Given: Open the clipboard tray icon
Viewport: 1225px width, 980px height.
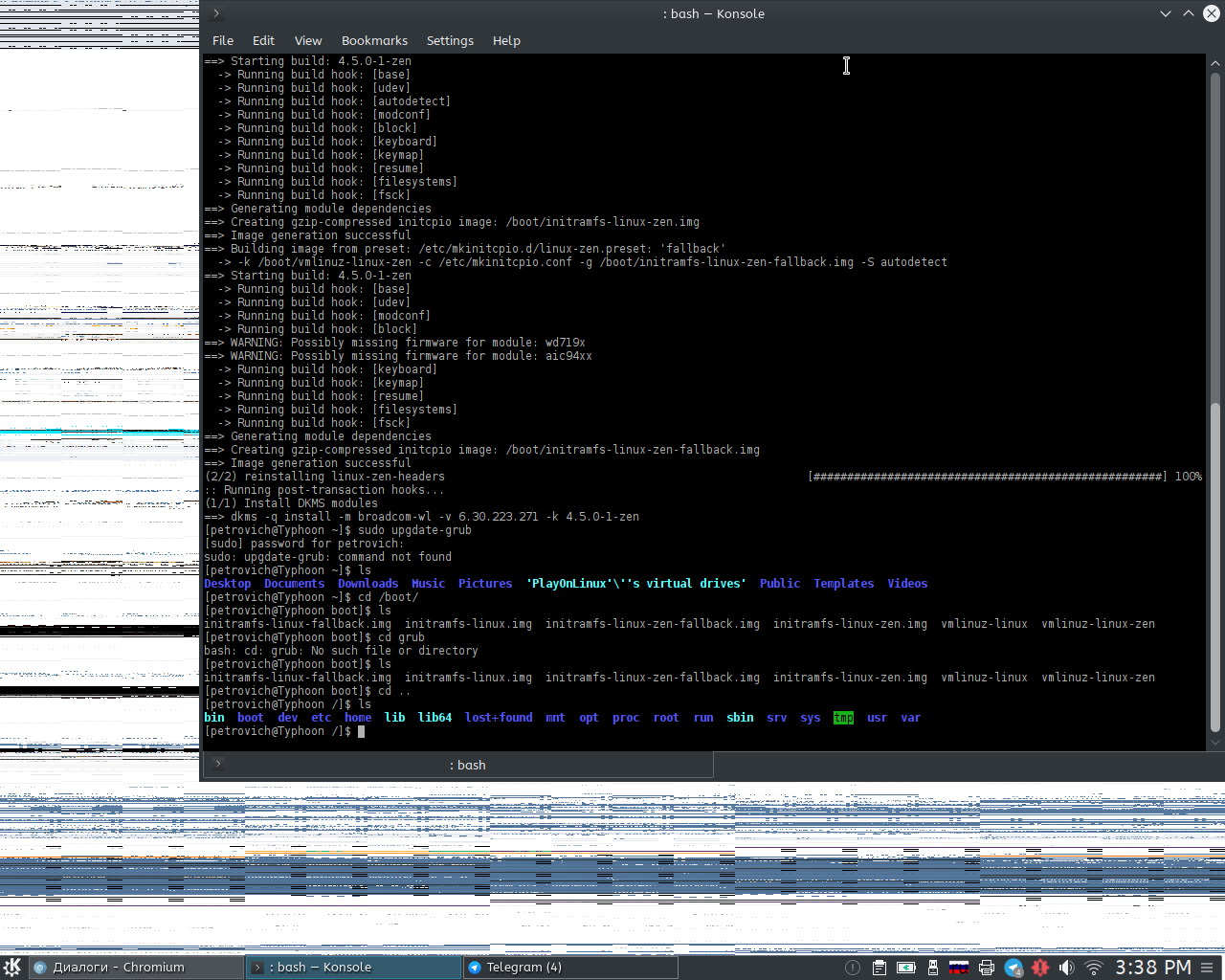Looking at the screenshot, I should (879, 968).
